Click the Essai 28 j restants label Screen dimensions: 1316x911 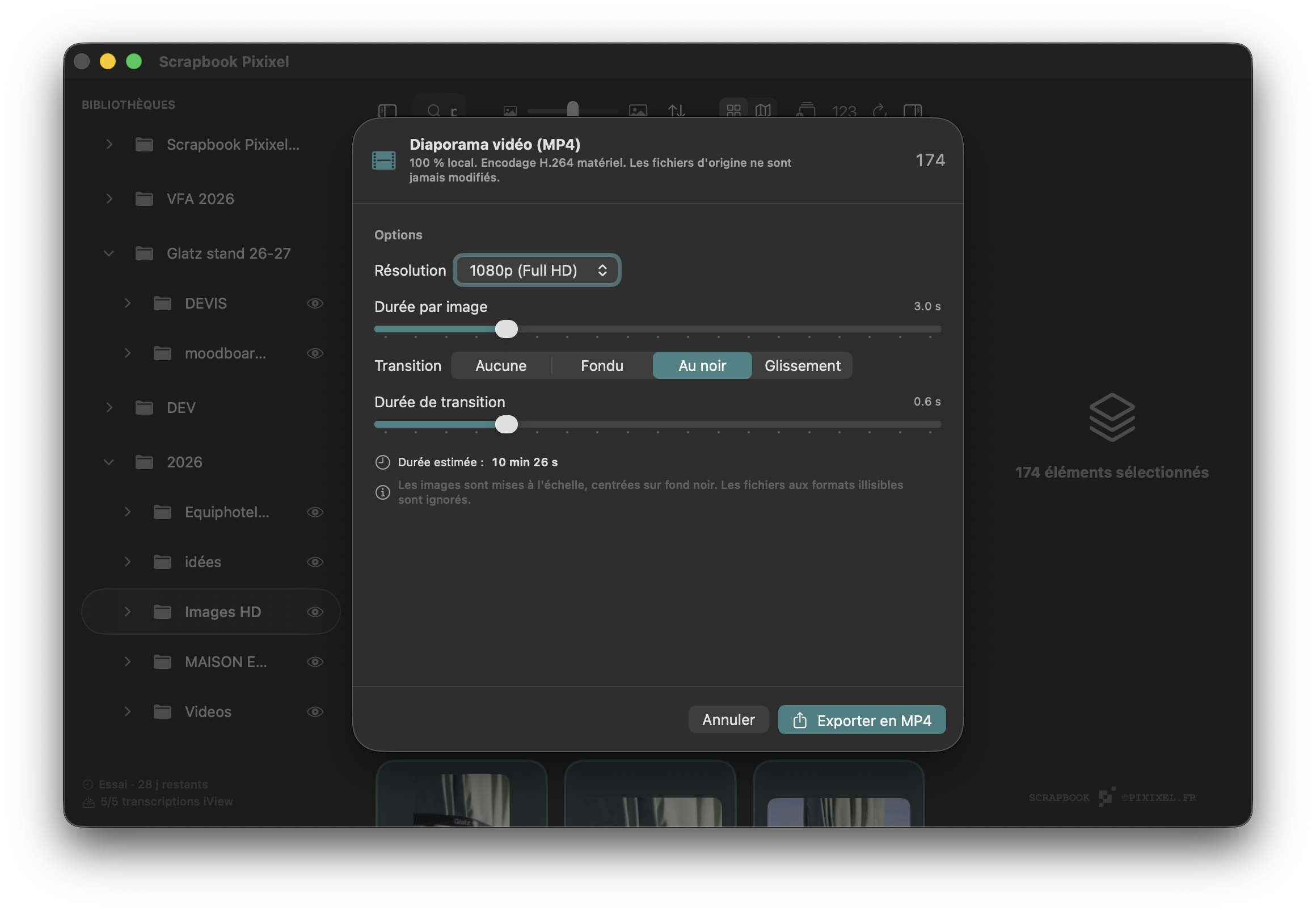click(x=153, y=785)
